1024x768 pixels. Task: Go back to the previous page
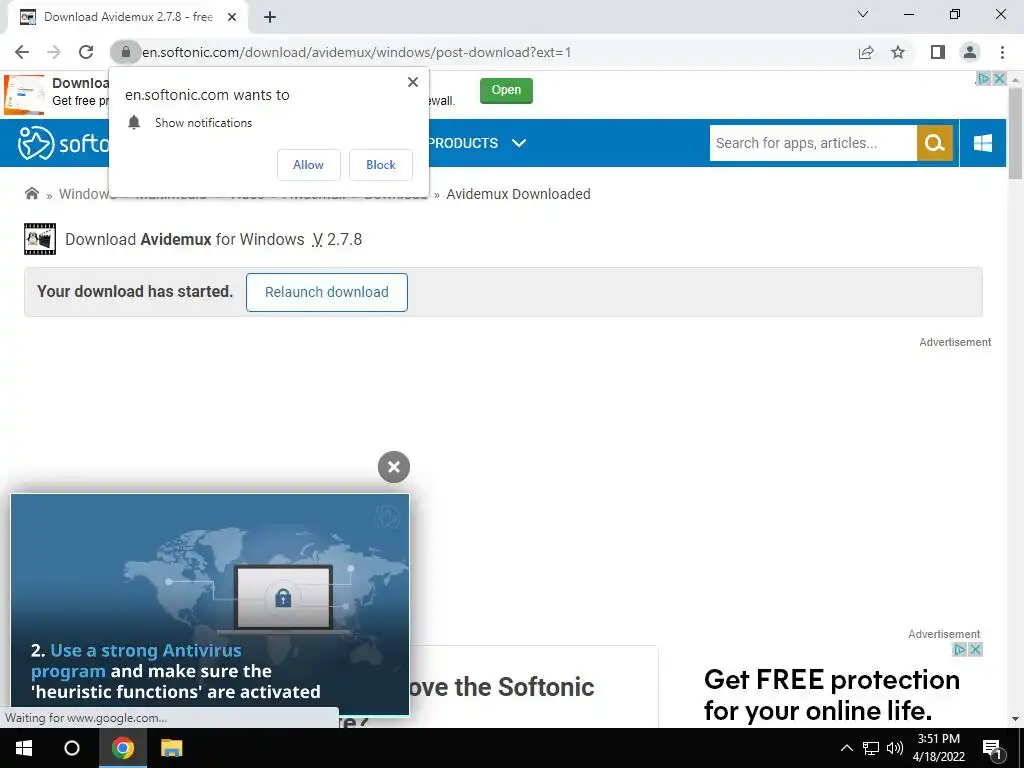(x=22, y=52)
